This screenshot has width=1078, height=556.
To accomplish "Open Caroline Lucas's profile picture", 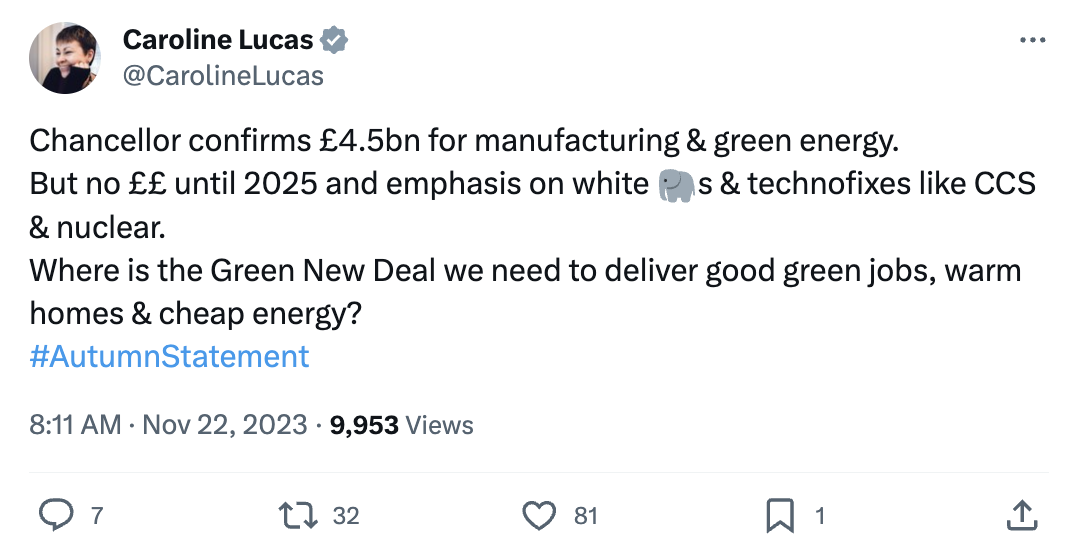I will [66, 58].
